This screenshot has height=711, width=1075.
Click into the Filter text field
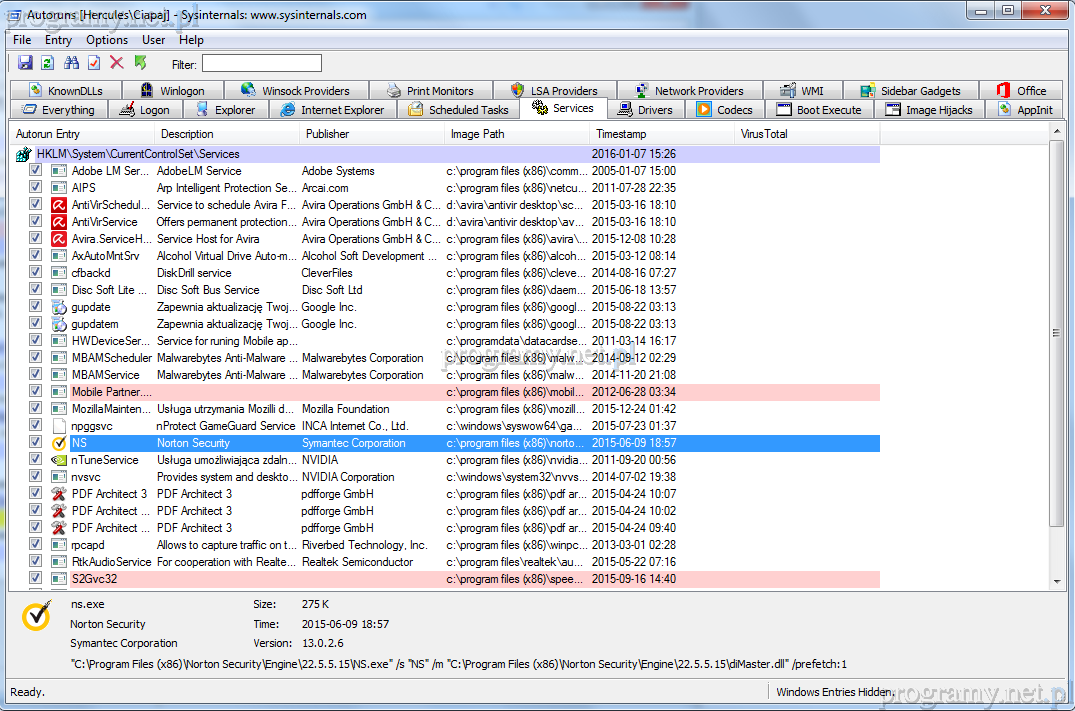pos(262,64)
